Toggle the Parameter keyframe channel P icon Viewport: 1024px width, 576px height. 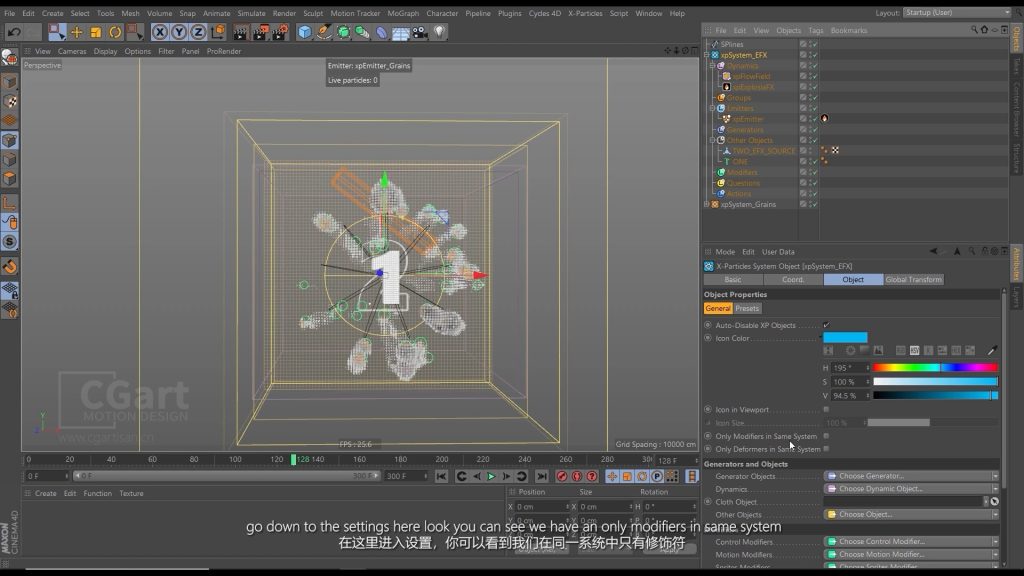point(657,476)
